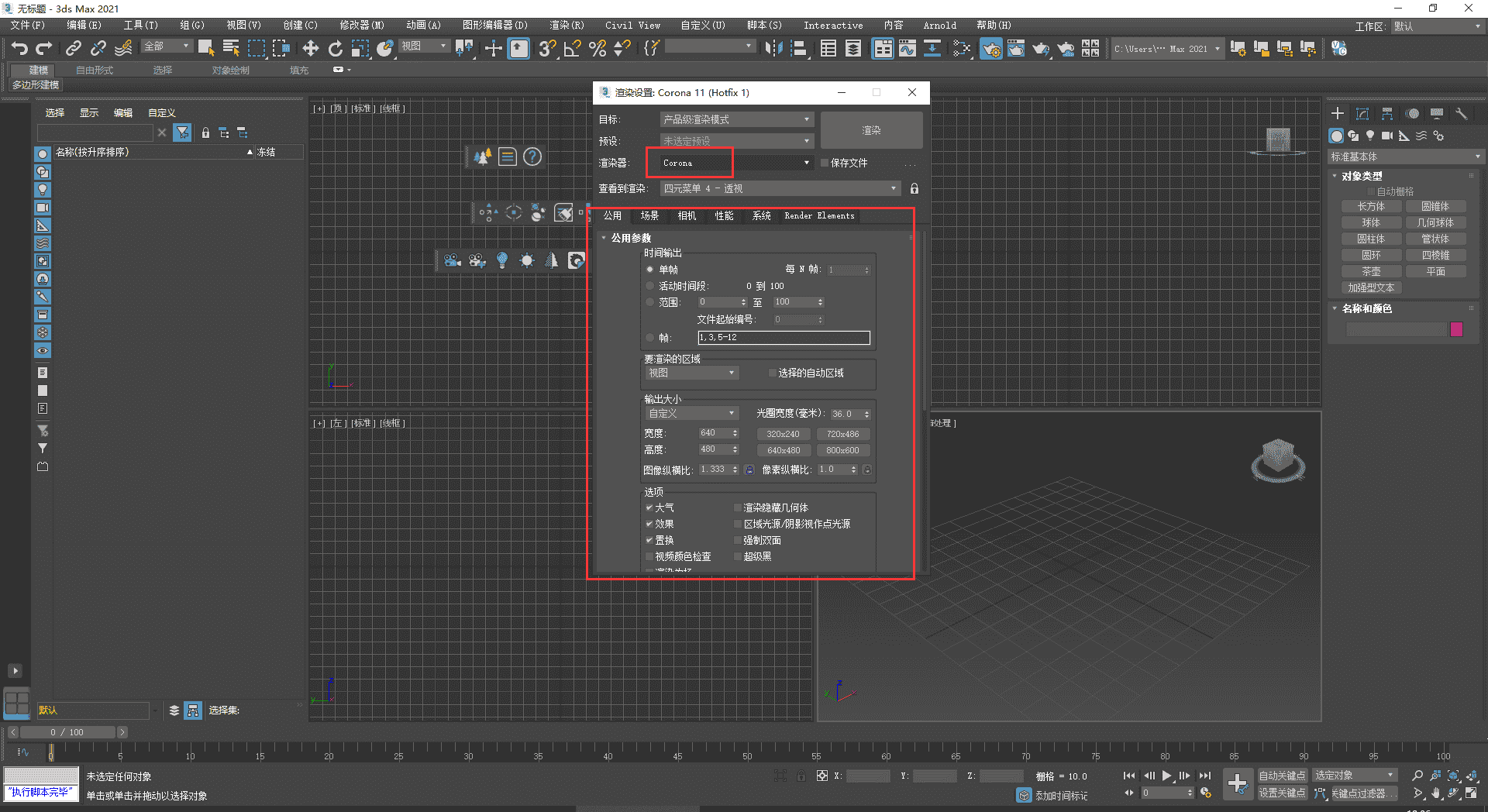Toggle the Angle Snap icon
This screenshot has width=1488, height=812.
[572, 49]
